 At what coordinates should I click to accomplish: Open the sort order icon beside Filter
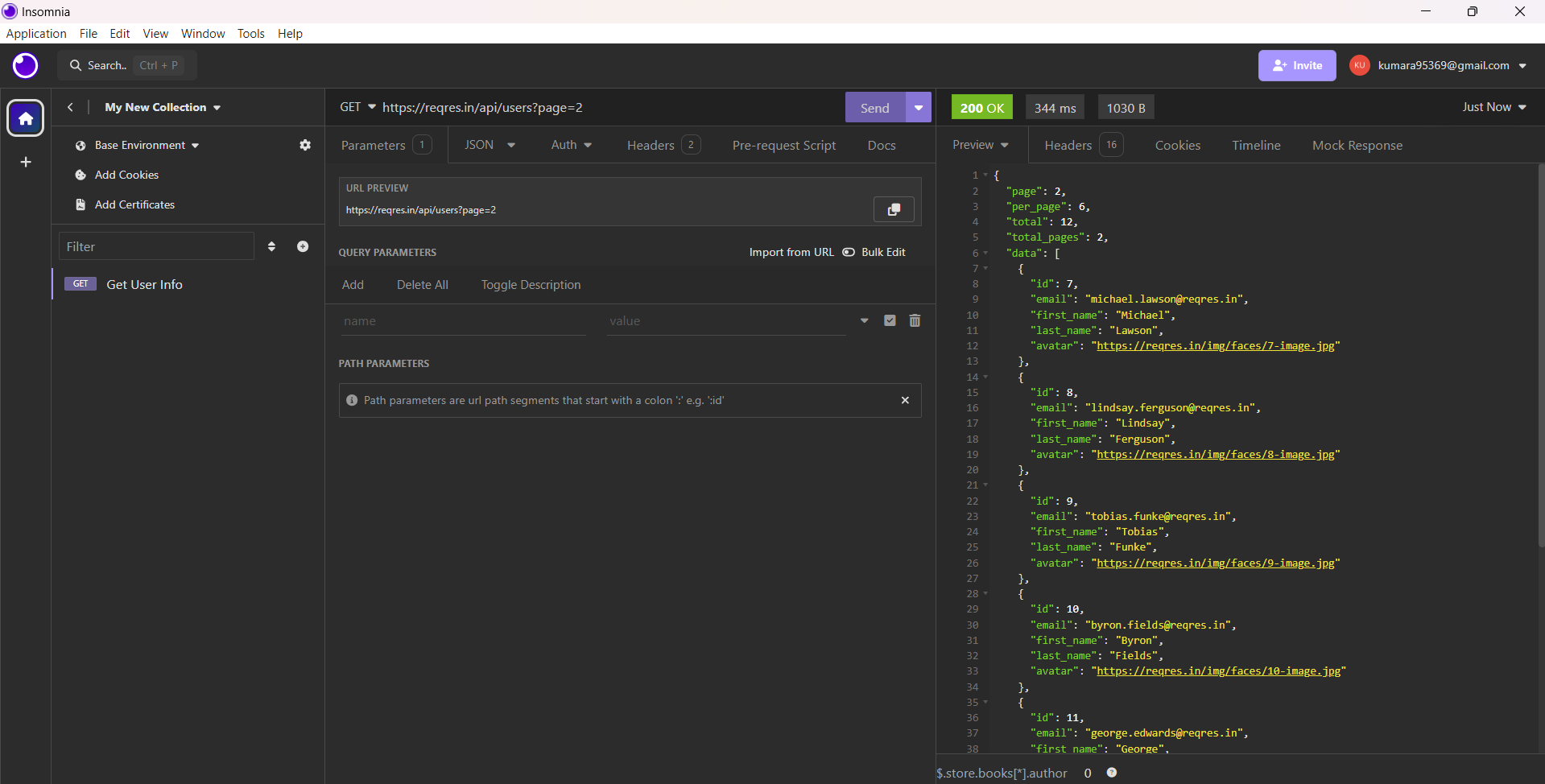coord(271,246)
